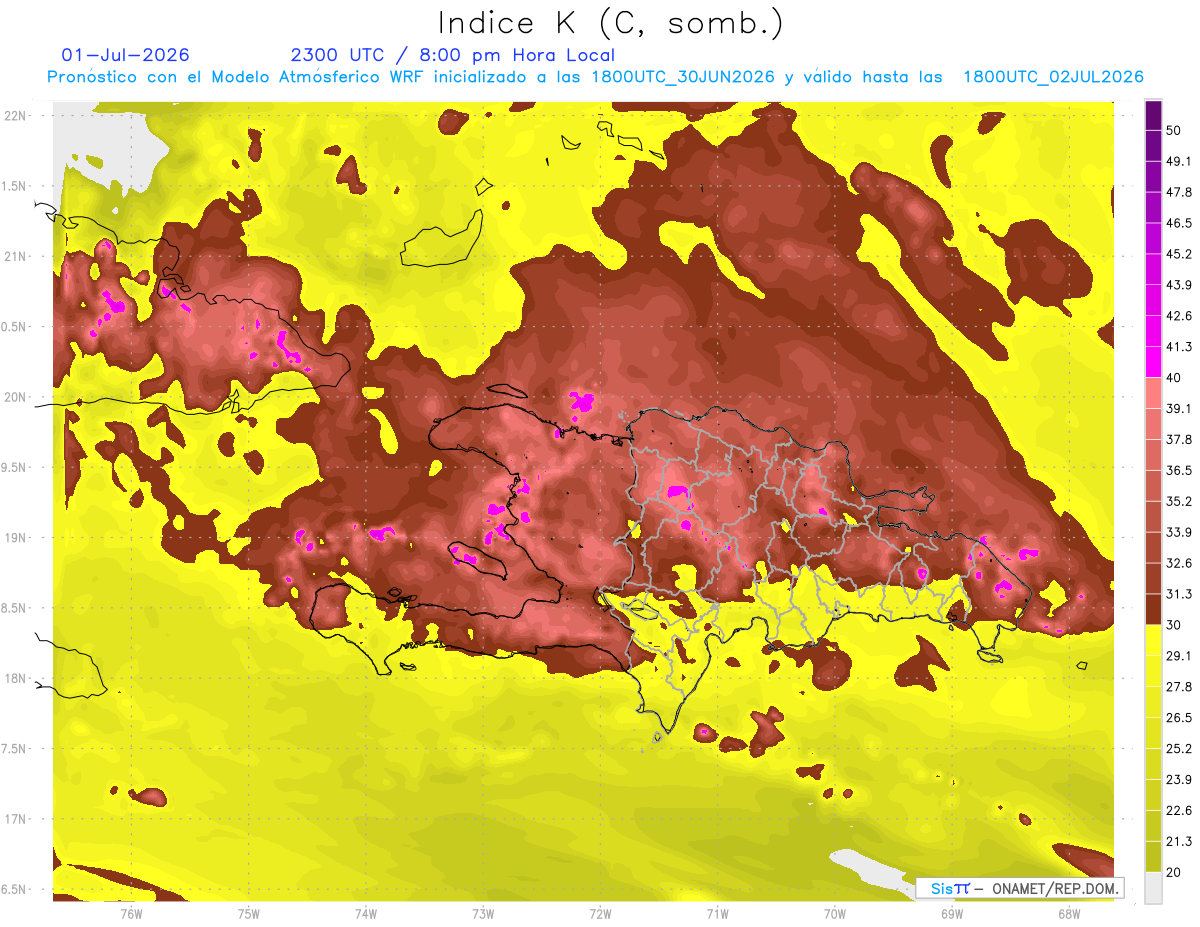Click the '70W' longitude label

pyautogui.click(x=835, y=913)
